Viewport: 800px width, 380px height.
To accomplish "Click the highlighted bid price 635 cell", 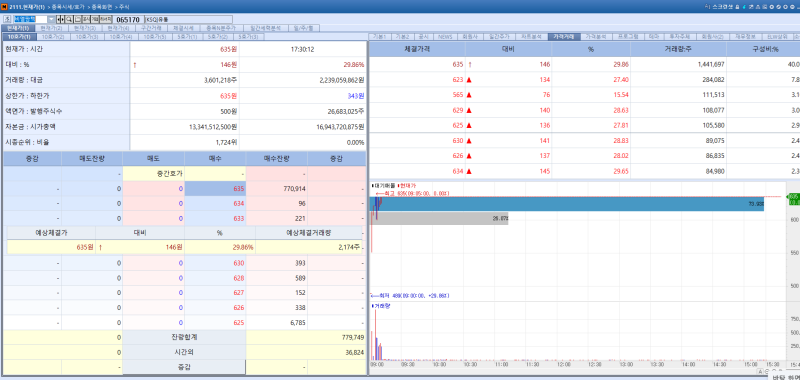I will 215,189.
